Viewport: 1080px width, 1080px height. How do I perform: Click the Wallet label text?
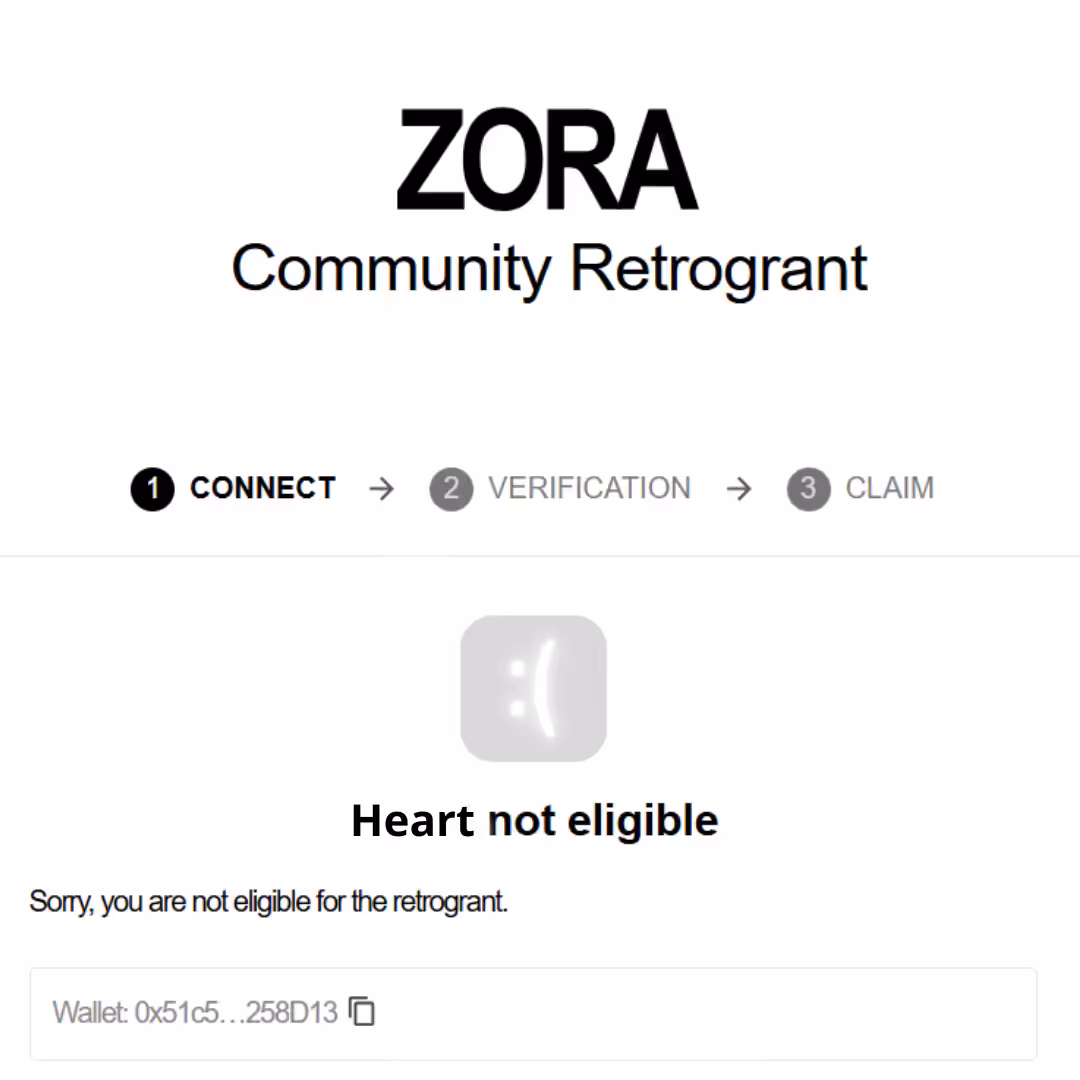90,1012
